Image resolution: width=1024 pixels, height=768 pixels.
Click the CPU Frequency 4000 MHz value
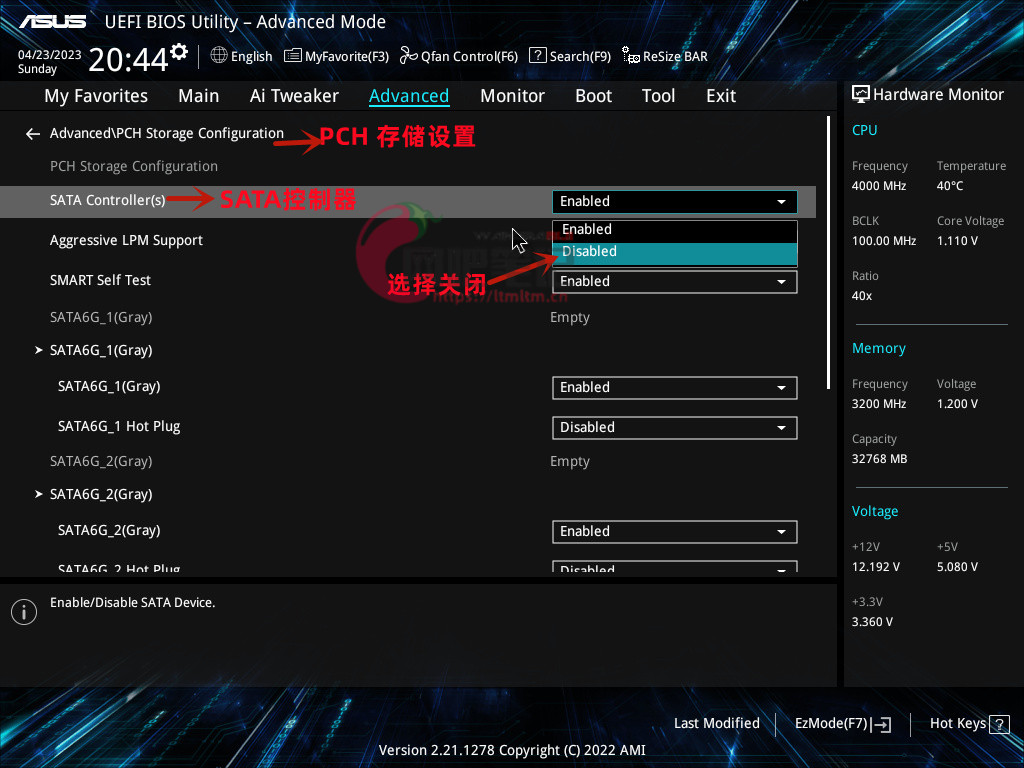tap(879, 186)
